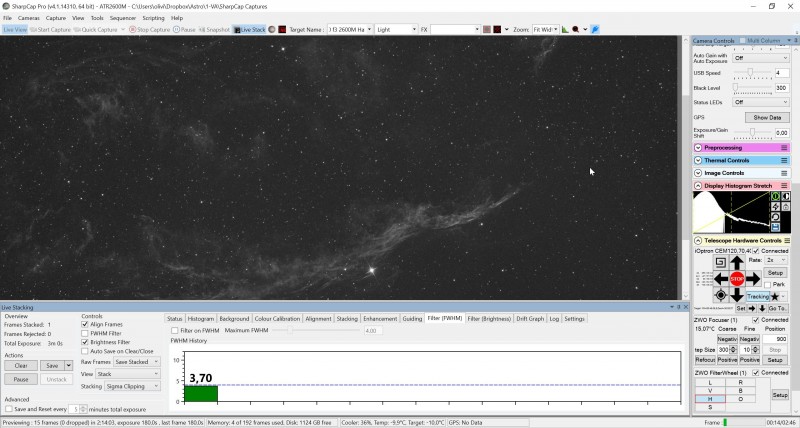Click the Start Capture toolbar button
This screenshot has width=800, height=428.
(51, 30)
